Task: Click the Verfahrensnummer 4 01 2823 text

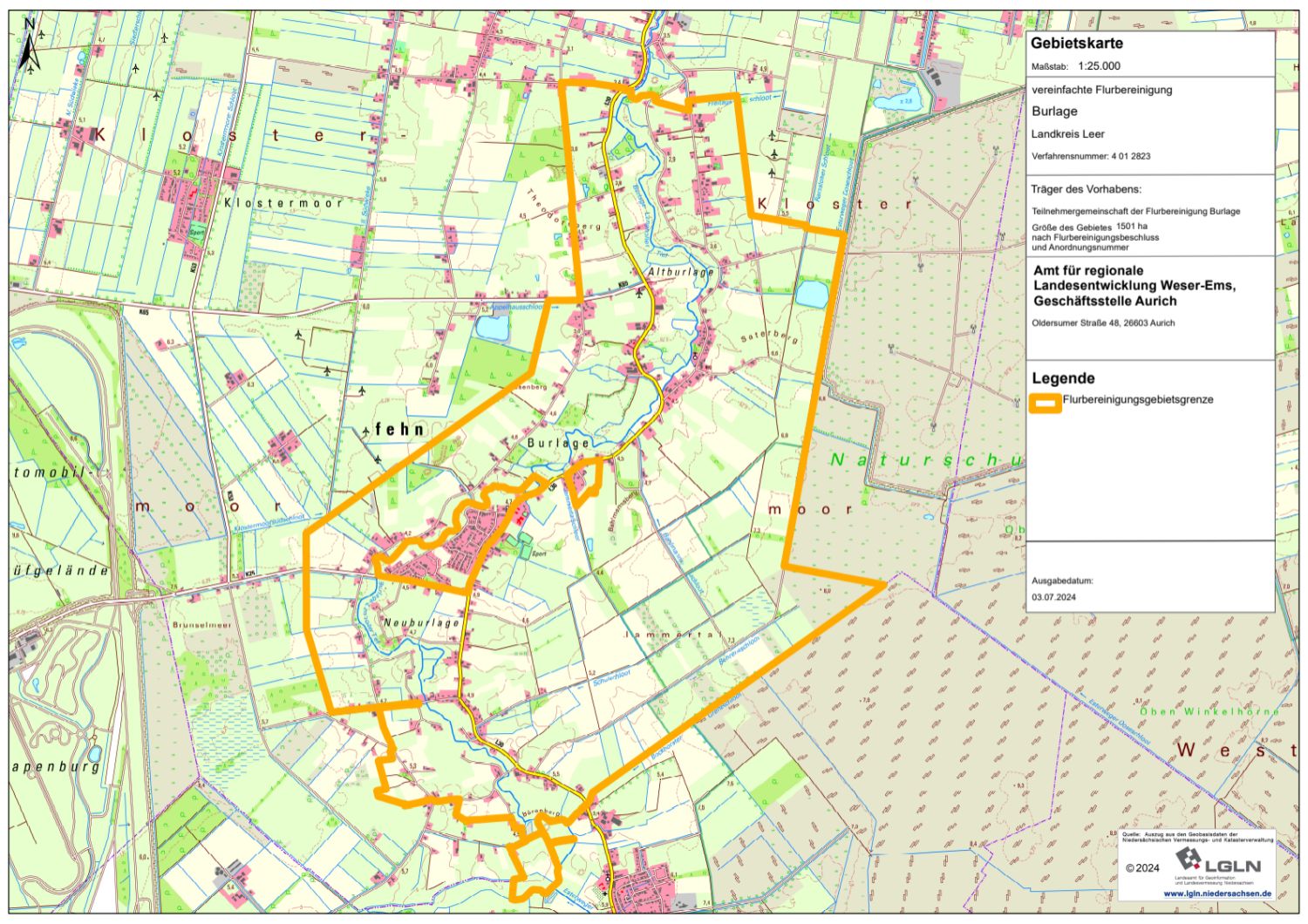Action: click(x=1091, y=157)
